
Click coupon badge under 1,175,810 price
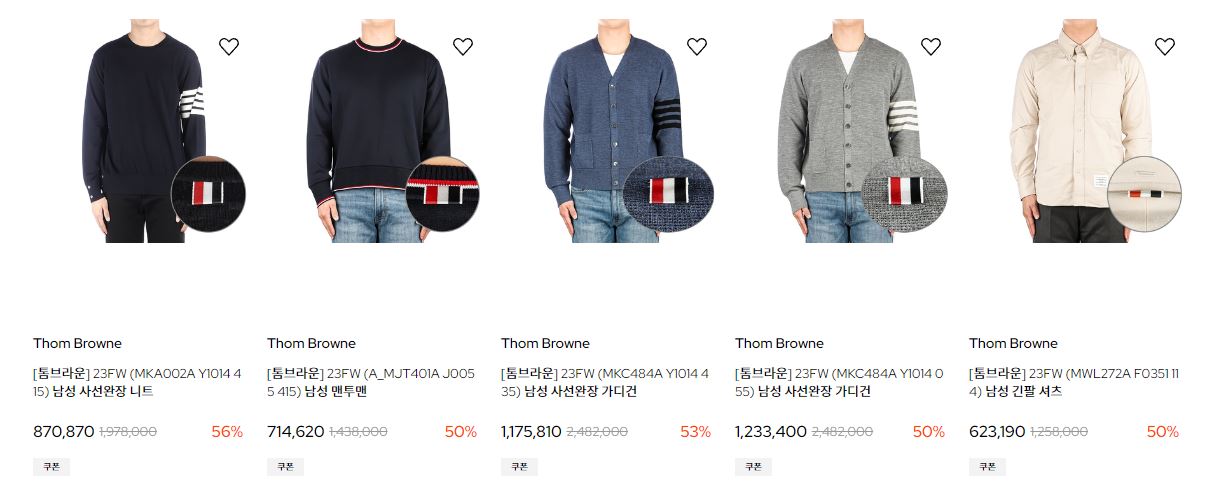(x=519, y=467)
